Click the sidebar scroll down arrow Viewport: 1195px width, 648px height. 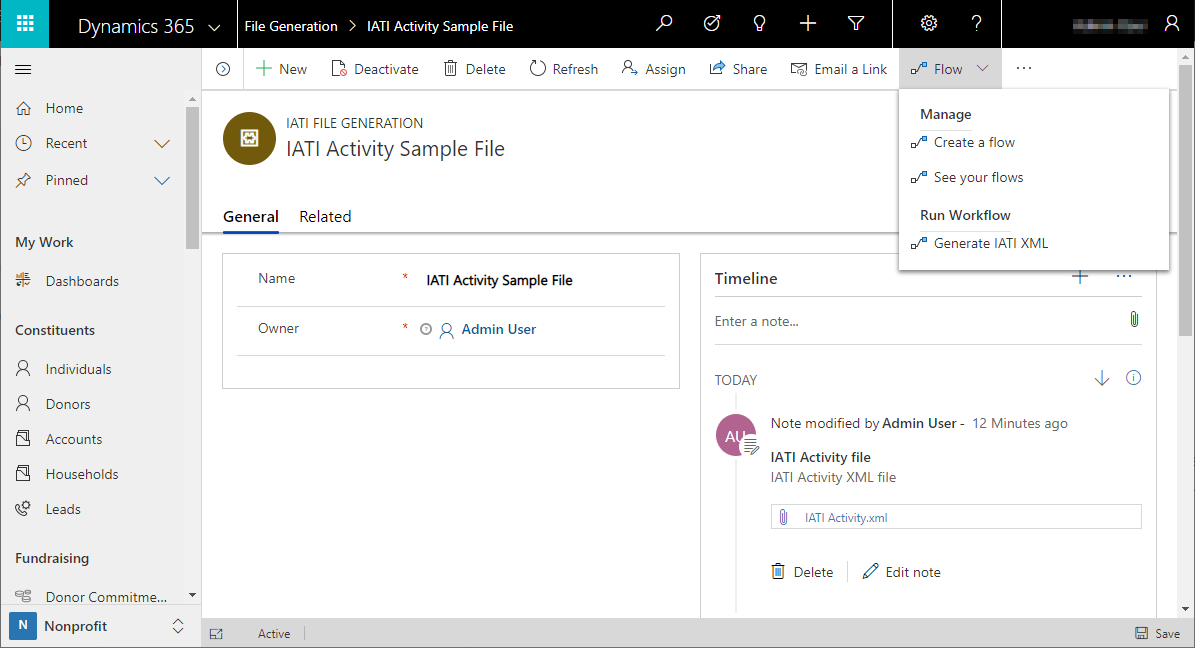[192, 595]
